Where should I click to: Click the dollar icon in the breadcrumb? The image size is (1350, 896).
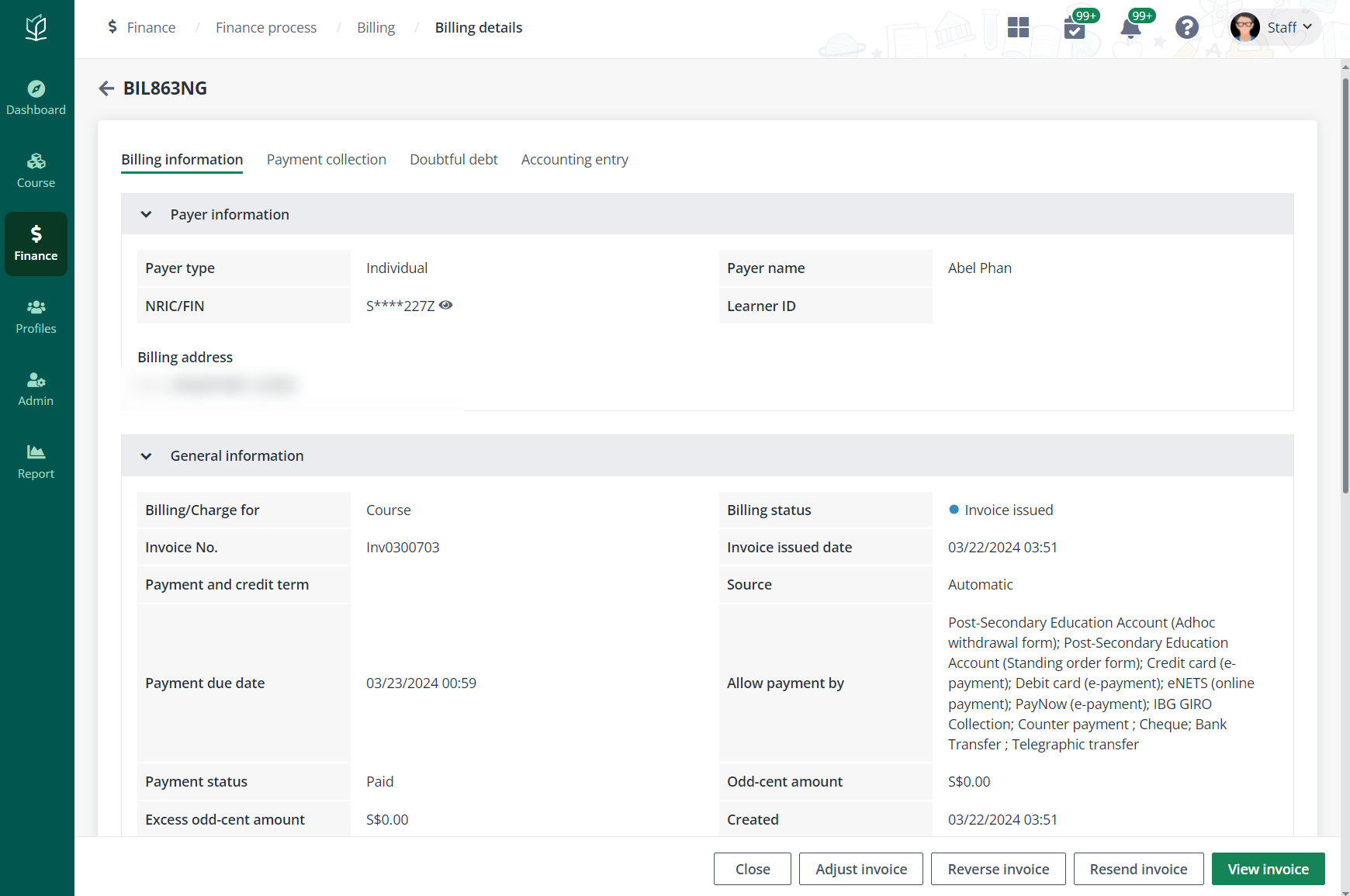(x=112, y=27)
